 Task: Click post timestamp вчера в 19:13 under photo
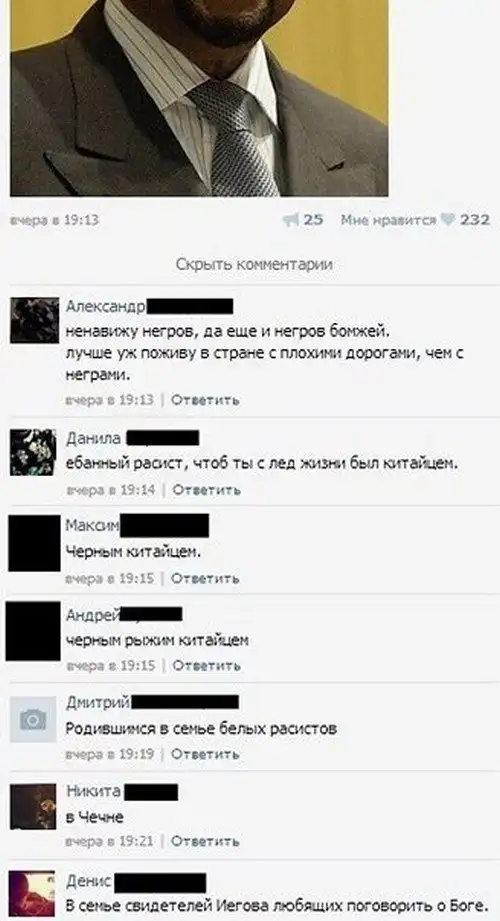click(x=55, y=220)
